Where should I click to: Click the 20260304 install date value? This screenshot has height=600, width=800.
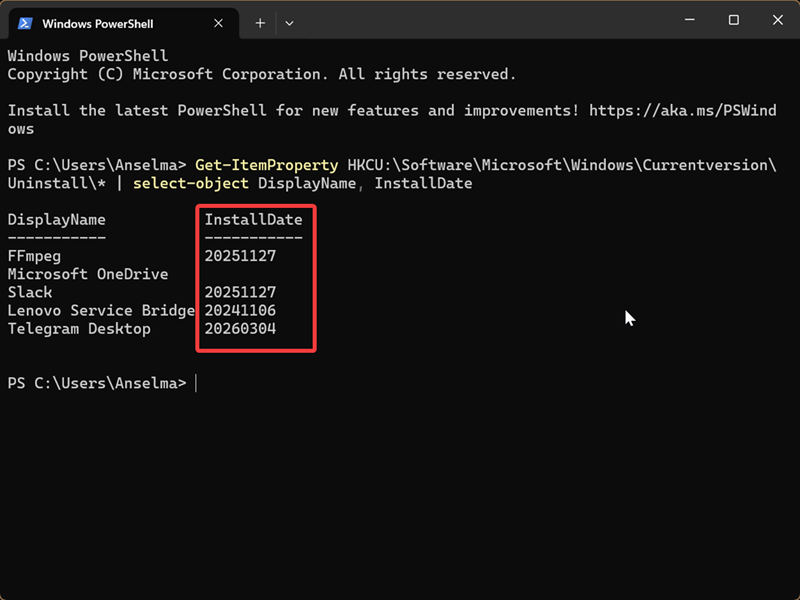tap(240, 329)
